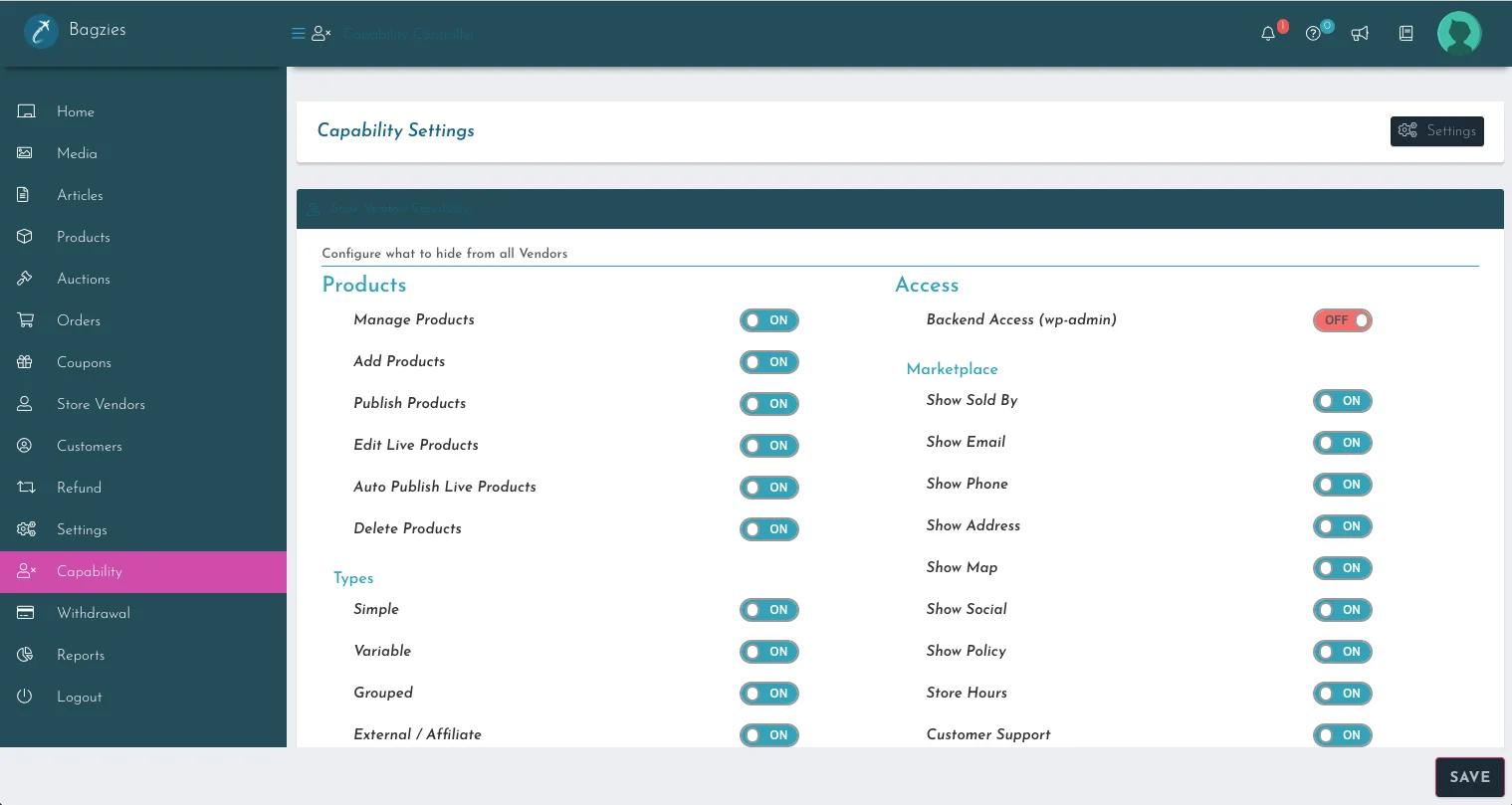Toggle Grouped product type switch
The width and height of the screenshot is (1512, 805).
(768, 694)
